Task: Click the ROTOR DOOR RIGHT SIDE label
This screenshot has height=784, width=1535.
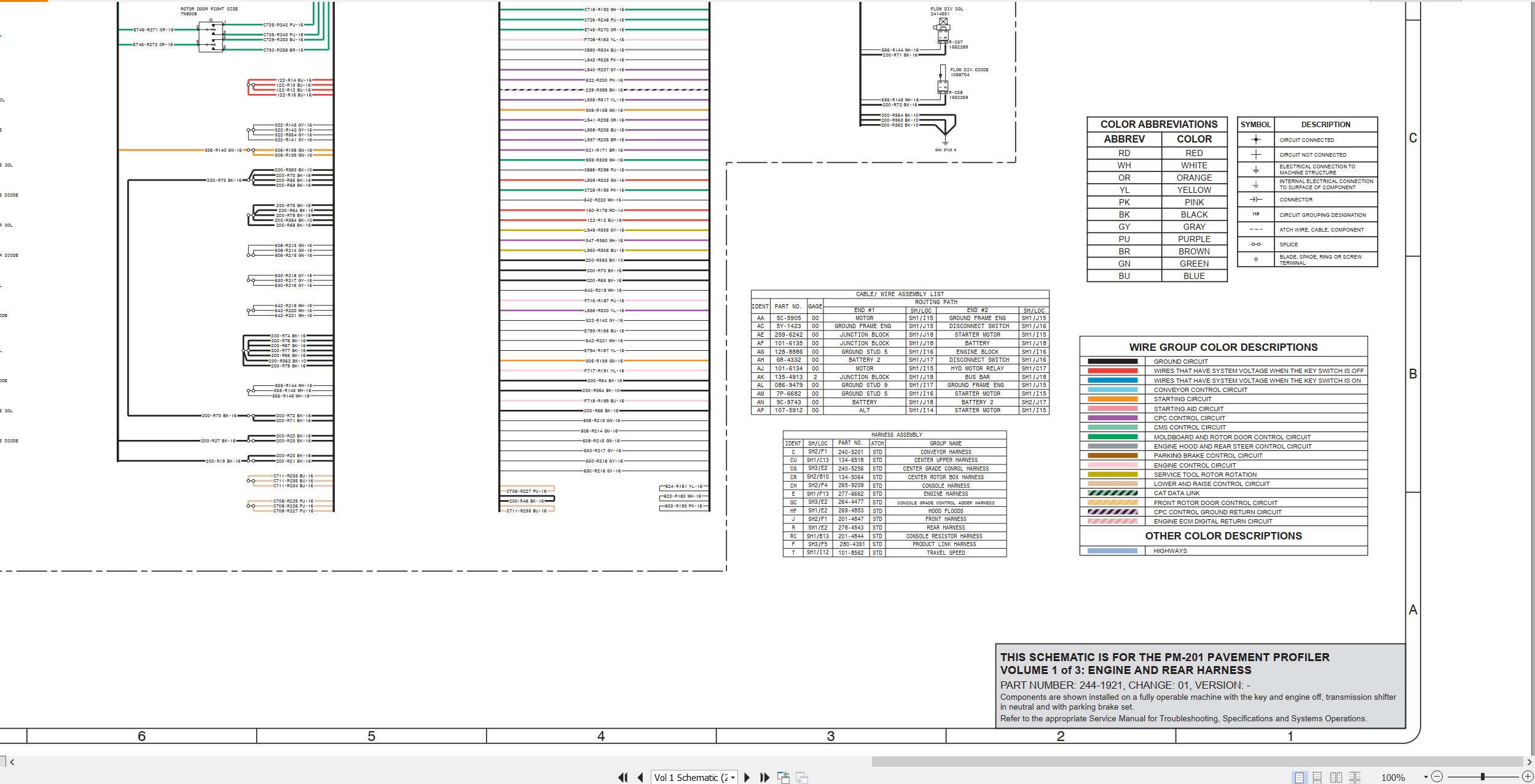Action: coord(209,9)
